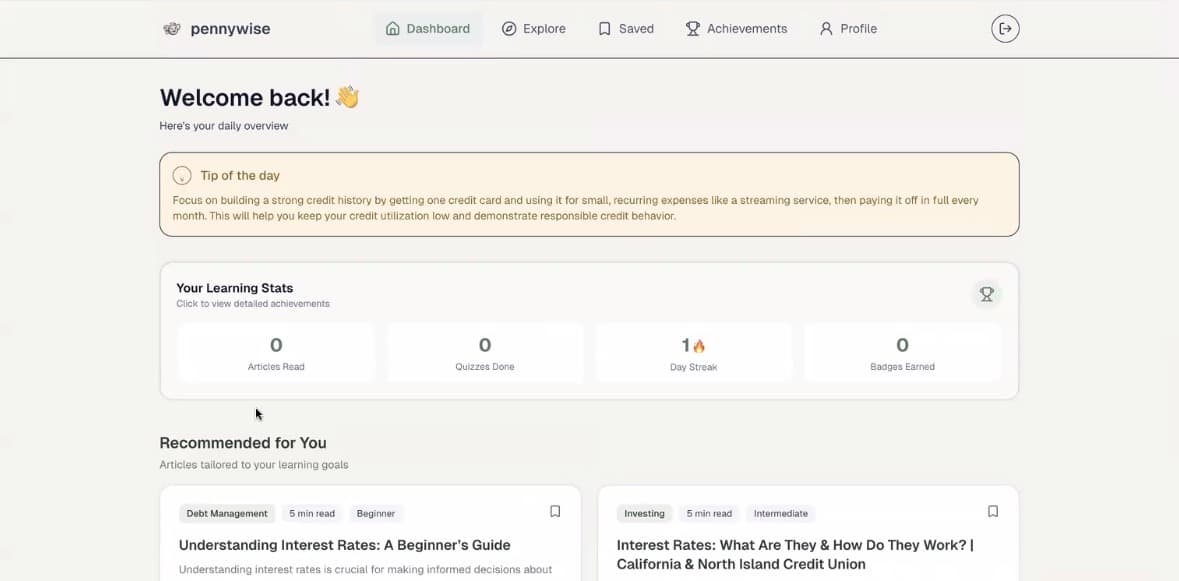Select the Explore compass icon
This screenshot has width=1179, height=581.
point(510,28)
